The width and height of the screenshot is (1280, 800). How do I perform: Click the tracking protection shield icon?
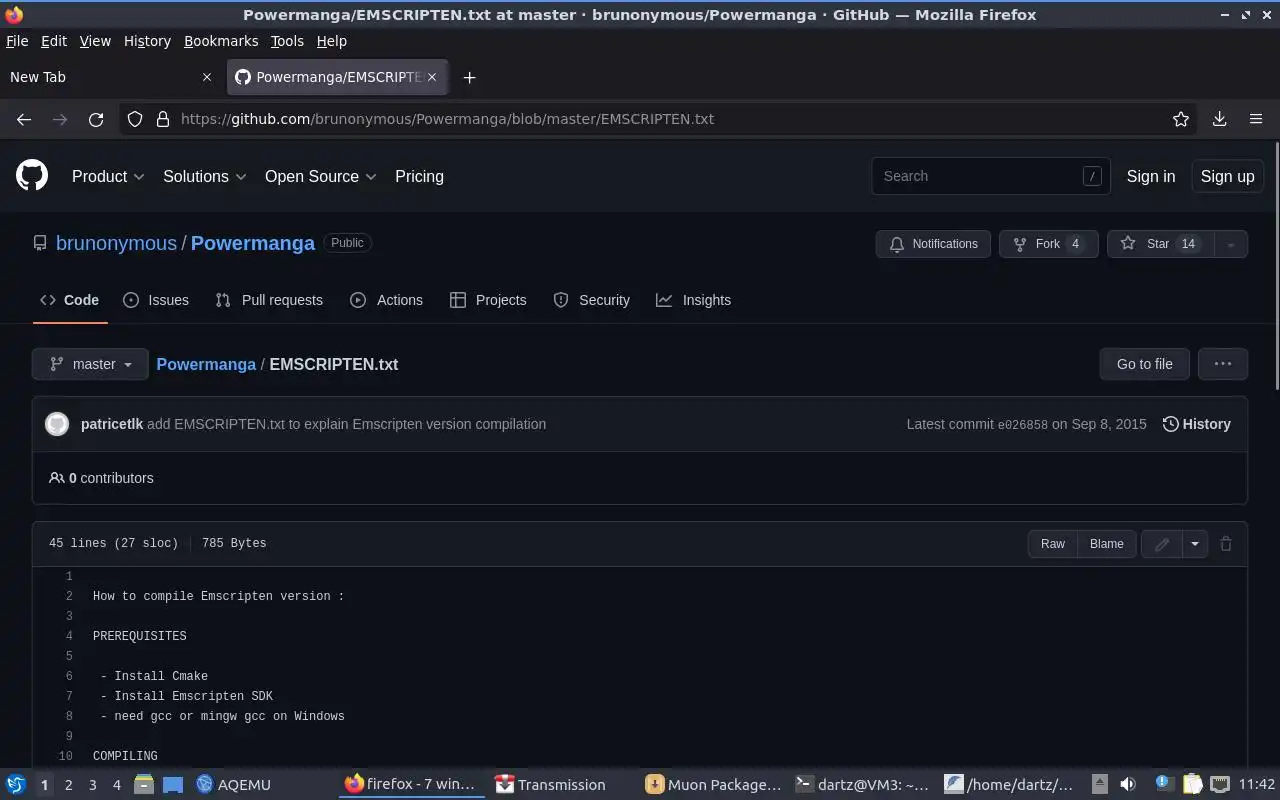[x=135, y=119]
